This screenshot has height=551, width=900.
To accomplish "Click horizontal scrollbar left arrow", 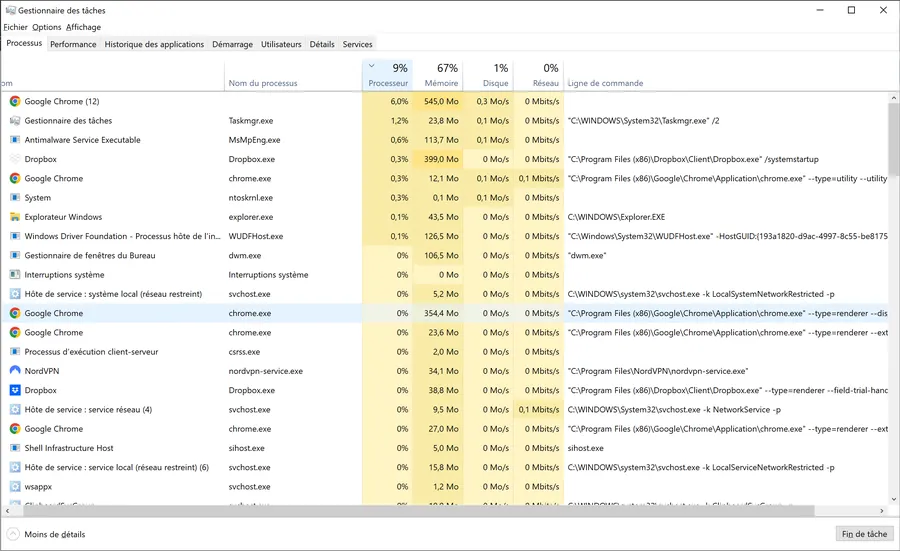I will point(7,511).
